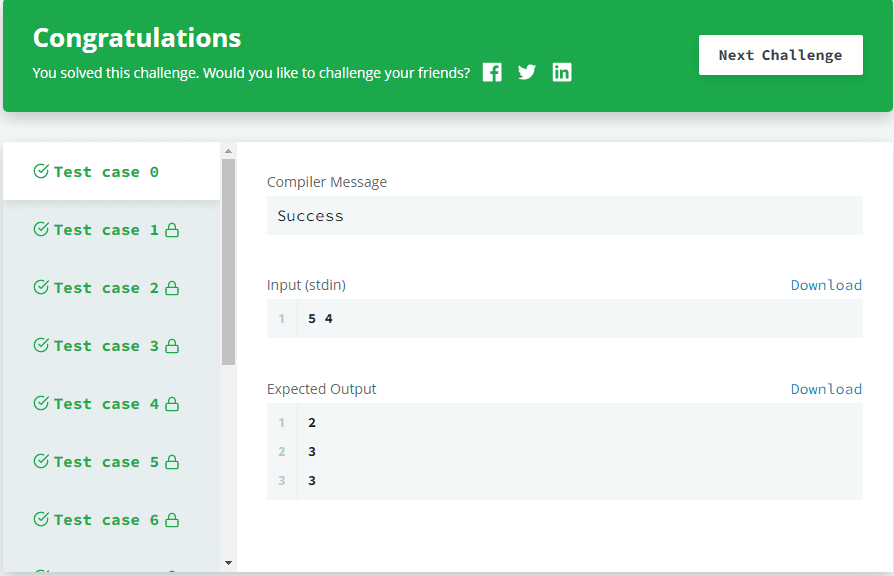Click checkmark icon of Test case 0
Image resolution: width=894 pixels, height=576 pixels.
pos(41,171)
